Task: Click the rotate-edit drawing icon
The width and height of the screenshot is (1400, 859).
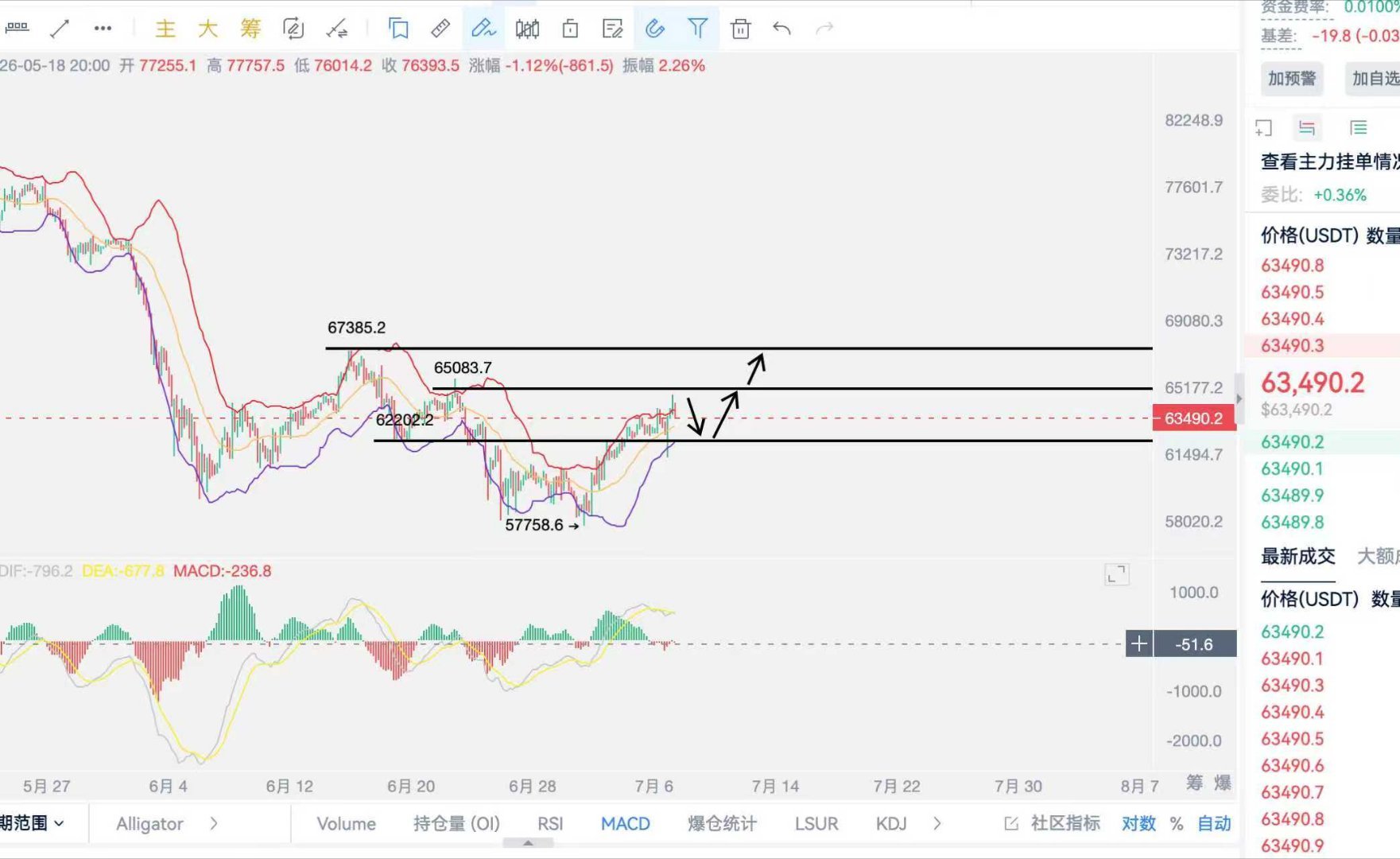Action: [x=293, y=29]
